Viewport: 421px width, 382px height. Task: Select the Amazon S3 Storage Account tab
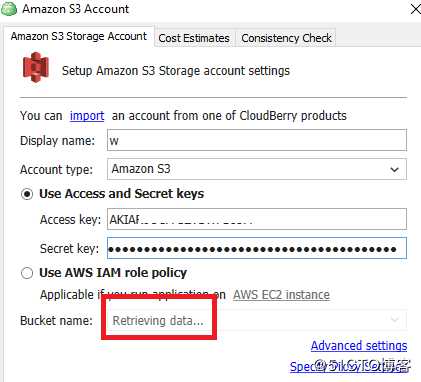79,36
